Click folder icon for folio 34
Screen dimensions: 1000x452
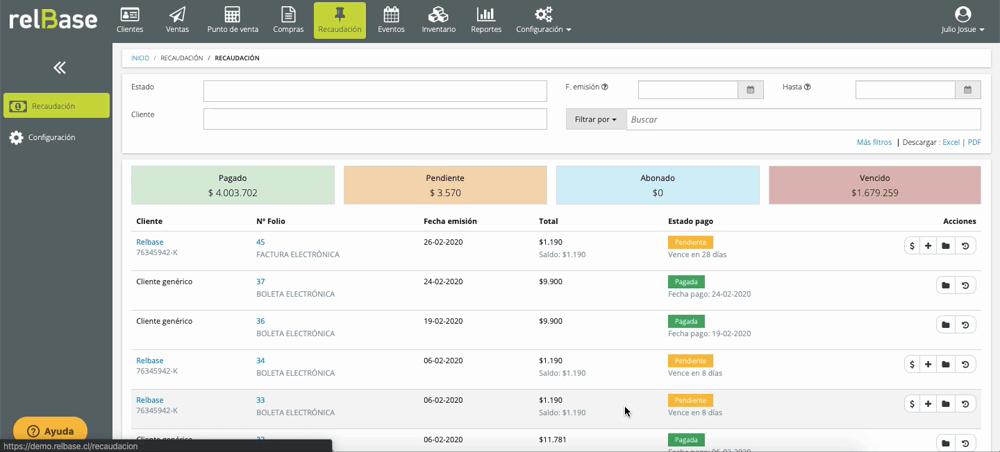946,365
